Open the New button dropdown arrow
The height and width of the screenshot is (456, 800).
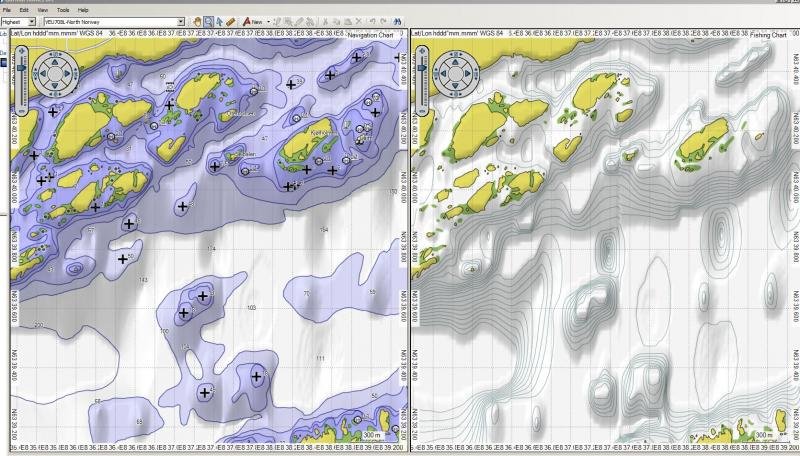click(x=267, y=21)
